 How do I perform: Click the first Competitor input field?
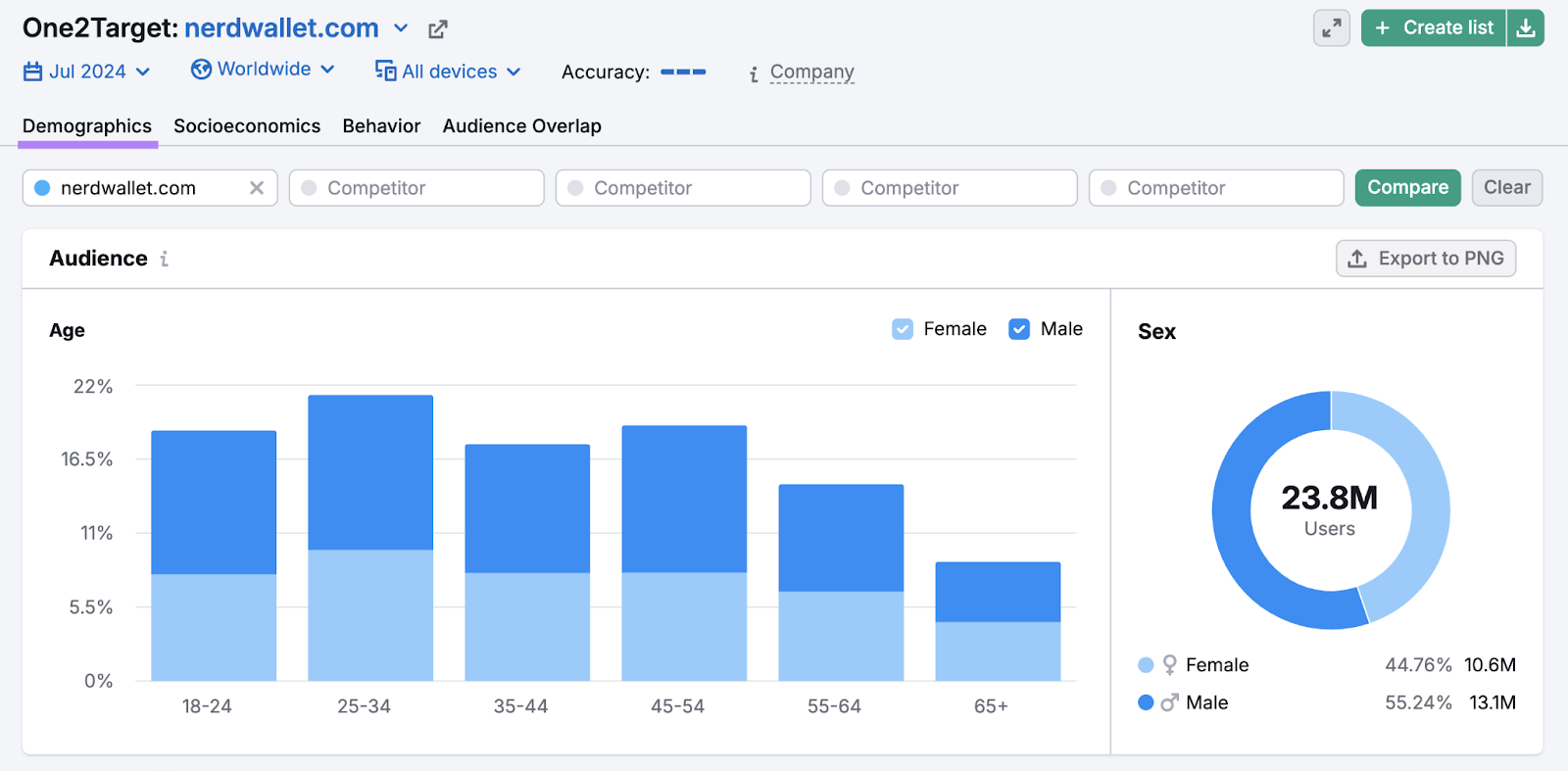coord(416,188)
